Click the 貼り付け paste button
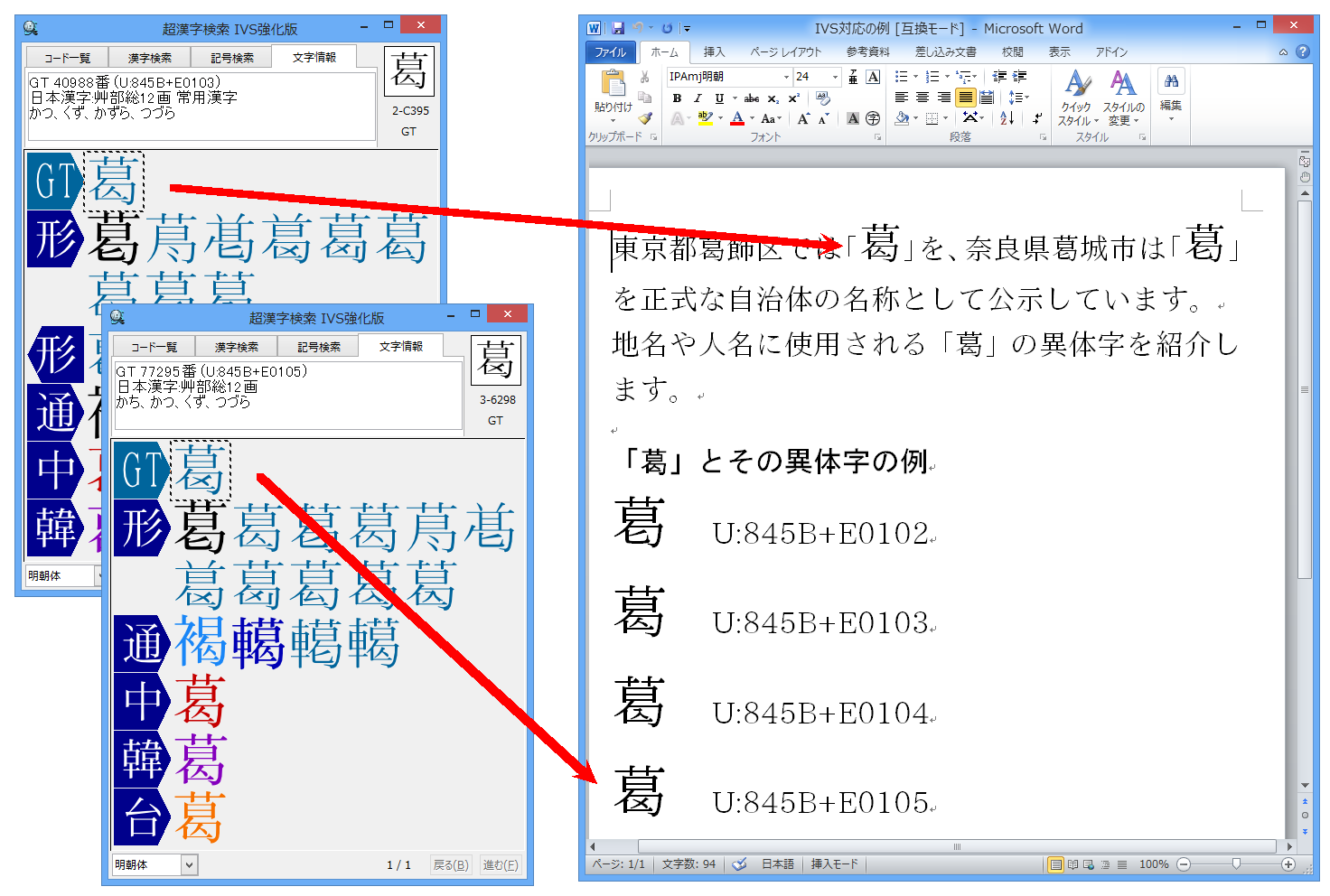The image size is (1330, 896). 613,94
